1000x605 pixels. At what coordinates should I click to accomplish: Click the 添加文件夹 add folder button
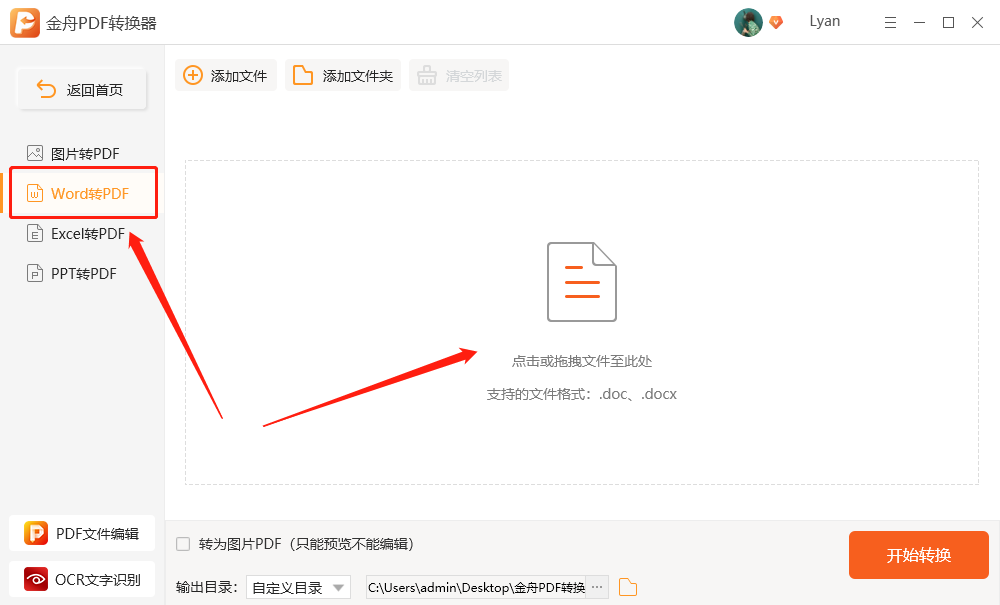point(342,75)
